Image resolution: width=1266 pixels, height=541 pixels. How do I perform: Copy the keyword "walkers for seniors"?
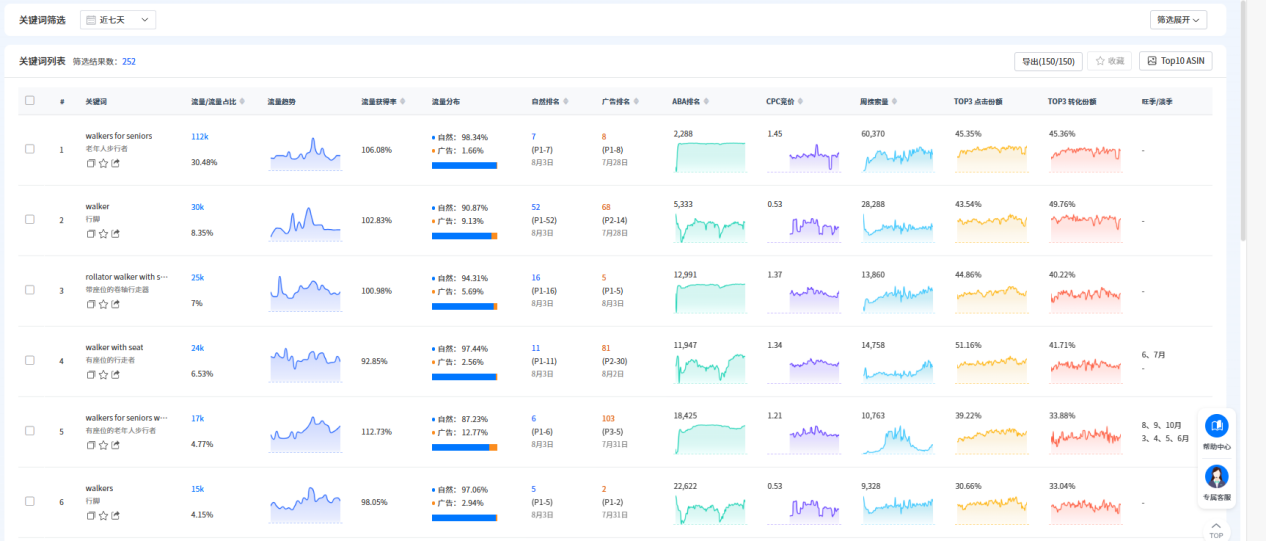pos(91,163)
